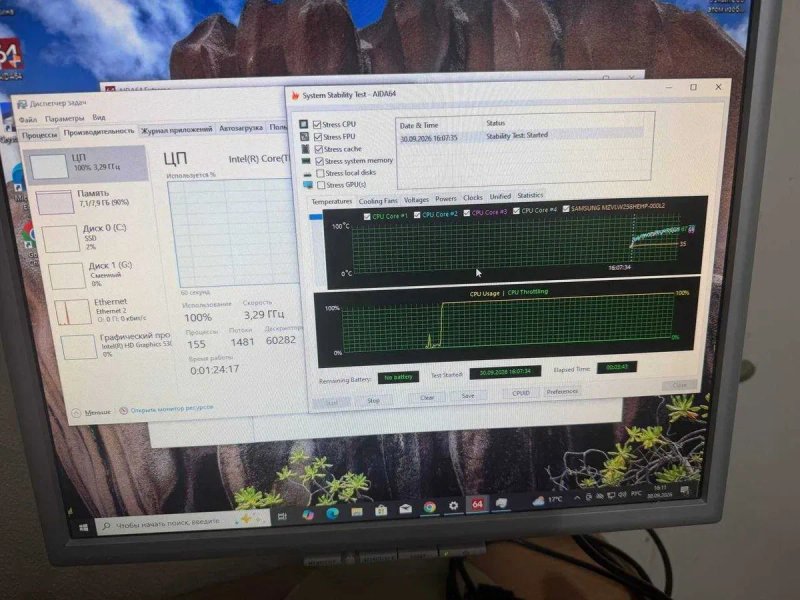This screenshot has width=800, height=600.
Task: Toggle the CPU Core #1 graph checkbox
Action: (367, 217)
